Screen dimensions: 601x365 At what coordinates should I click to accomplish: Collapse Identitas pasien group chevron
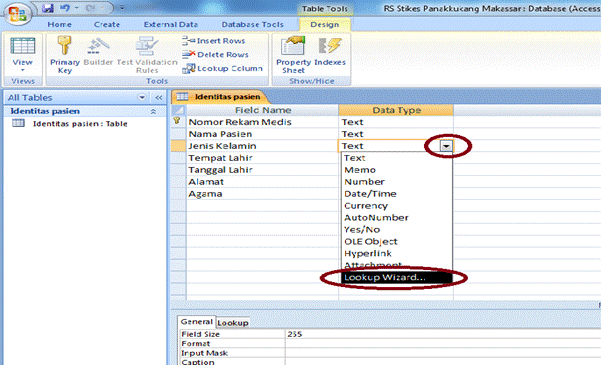153,111
